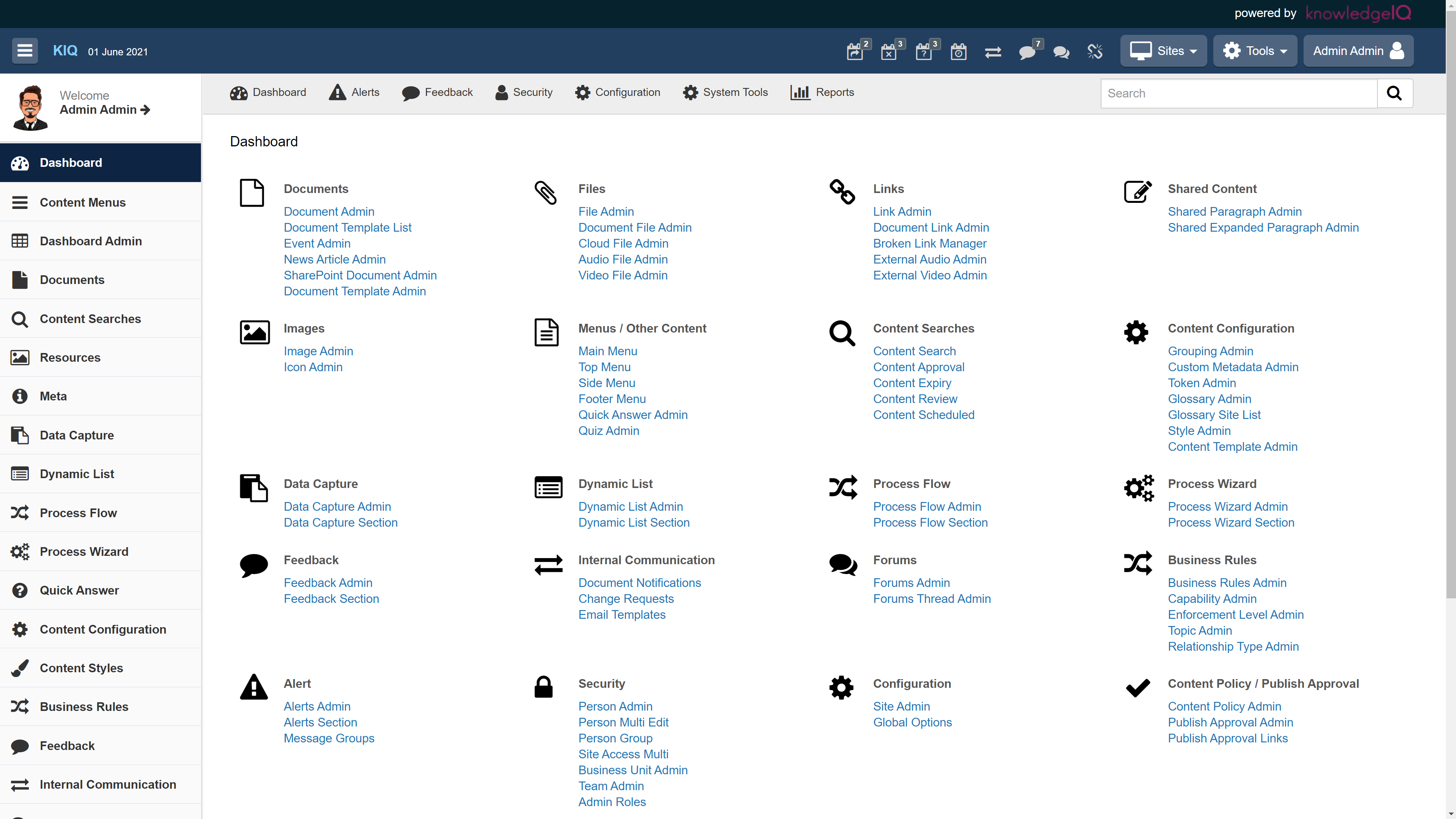Select Content Styles in the sidebar
This screenshot has height=819, width=1456.
82,668
